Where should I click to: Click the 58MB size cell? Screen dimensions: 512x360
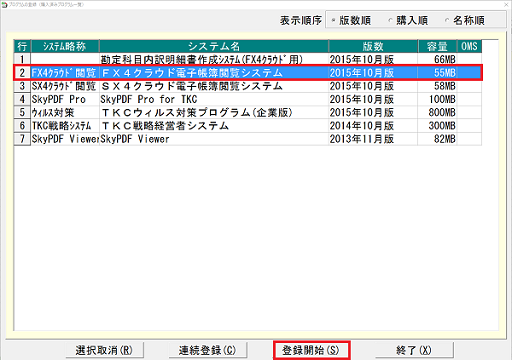pos(437,86)
